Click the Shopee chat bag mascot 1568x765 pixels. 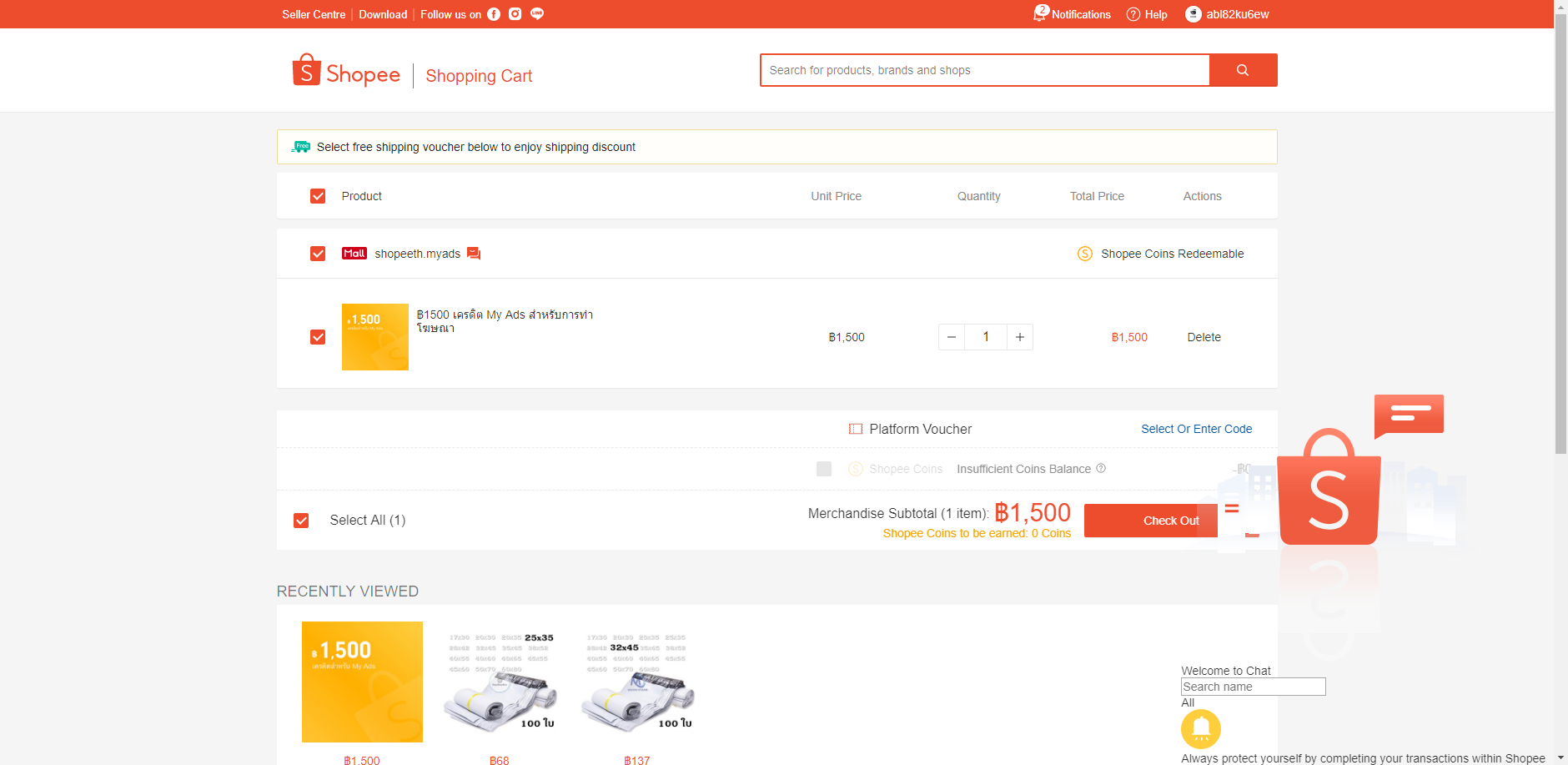tap(1329, 486)
